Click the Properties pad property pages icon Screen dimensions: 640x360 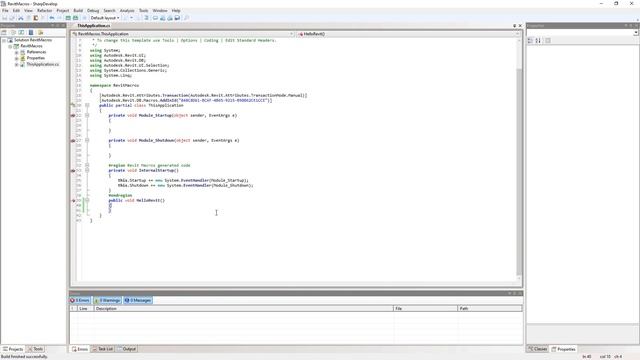[548, 40]
